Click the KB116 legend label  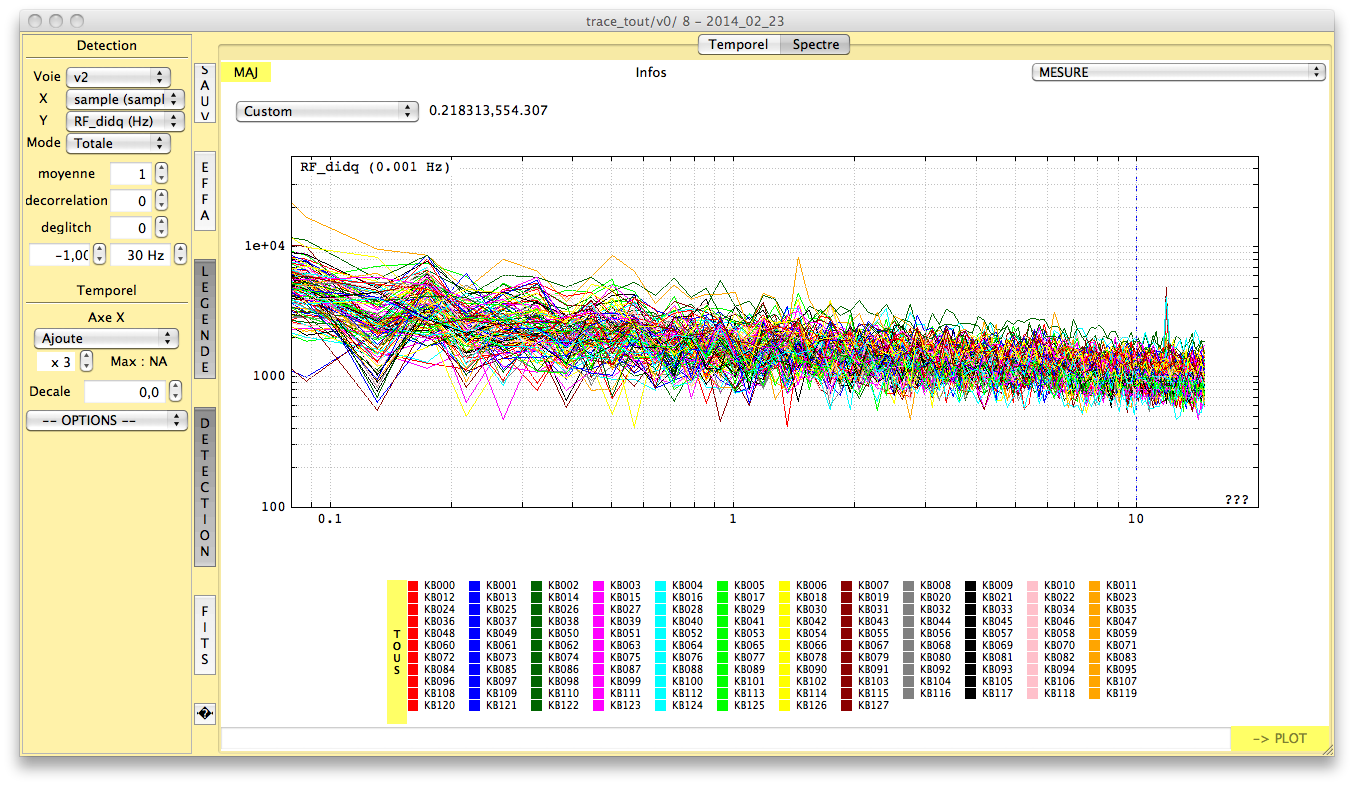click(x=935, y=693)
